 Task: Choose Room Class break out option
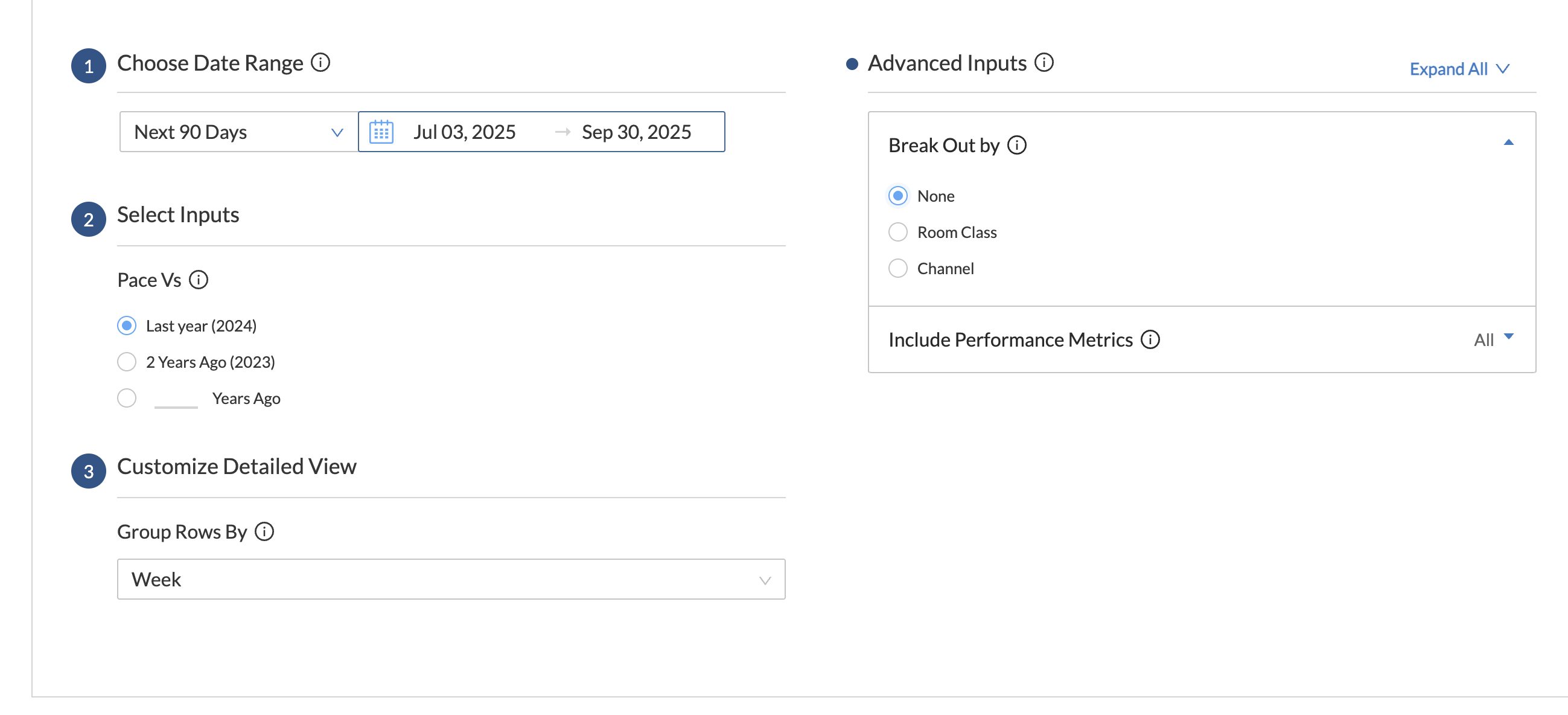[x=898, y=232]
